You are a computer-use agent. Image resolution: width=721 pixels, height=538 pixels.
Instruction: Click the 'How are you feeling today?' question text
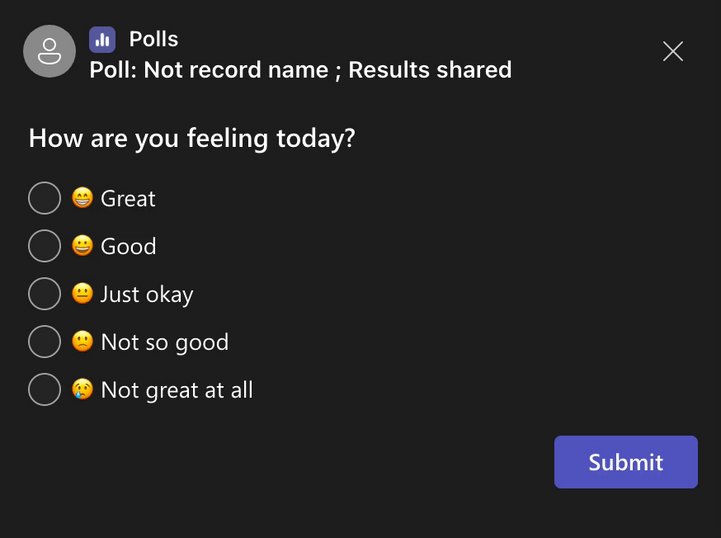point(192,138)
